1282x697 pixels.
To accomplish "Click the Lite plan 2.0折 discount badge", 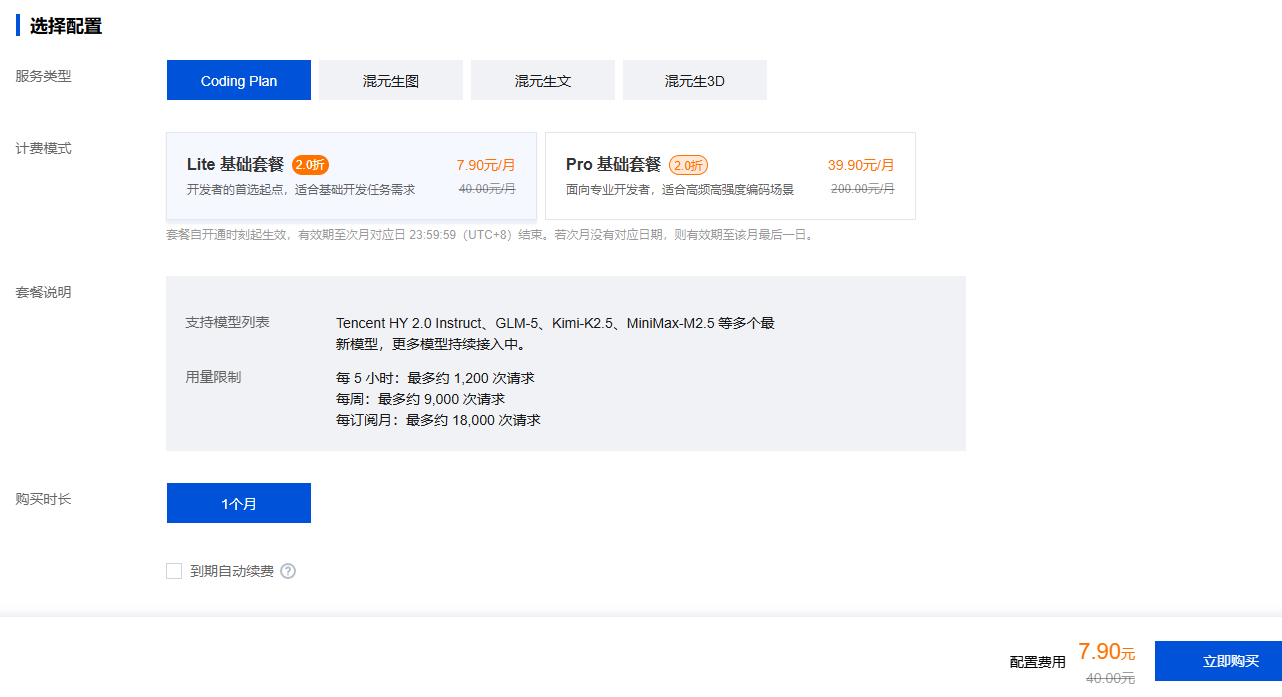I will (x=310, y=165).
